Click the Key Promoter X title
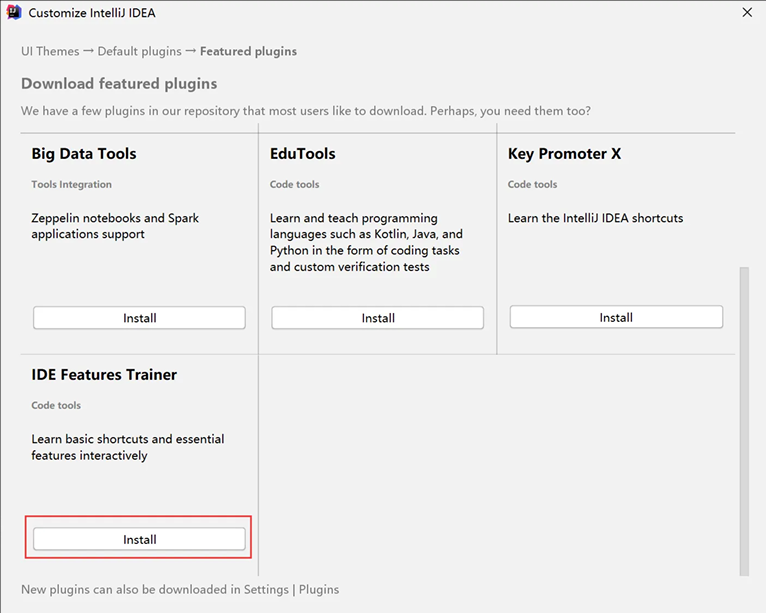This screenshot has height=613, width=766. [x=564, y=154]
